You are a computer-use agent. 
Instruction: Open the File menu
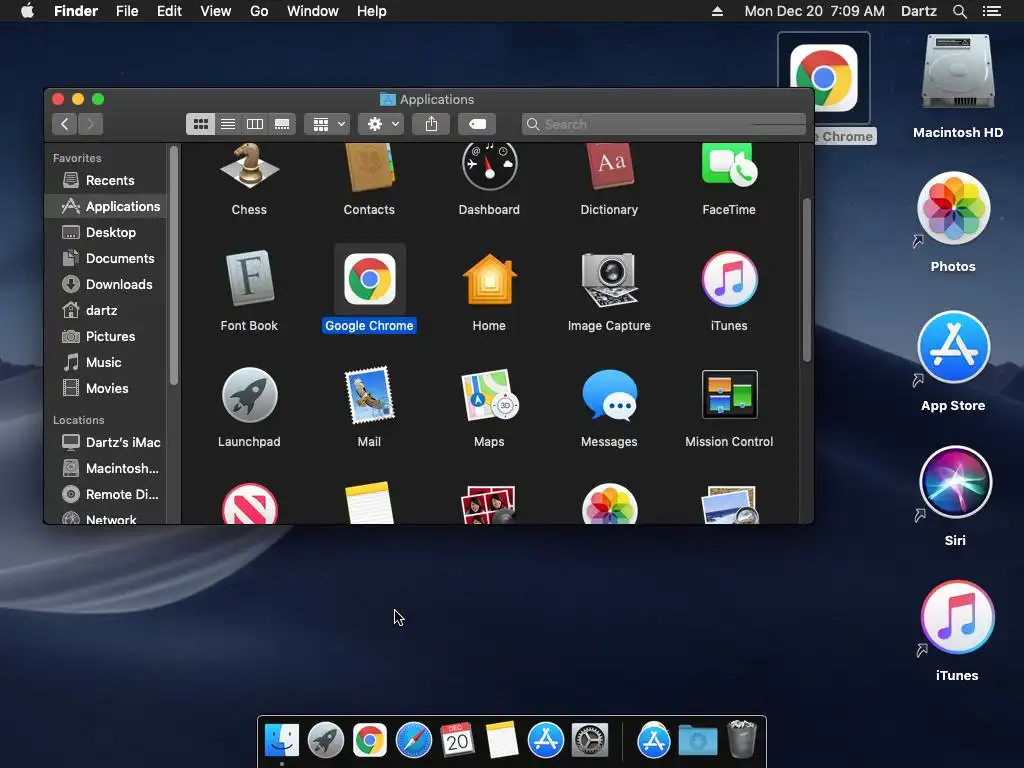pos(127,11)
